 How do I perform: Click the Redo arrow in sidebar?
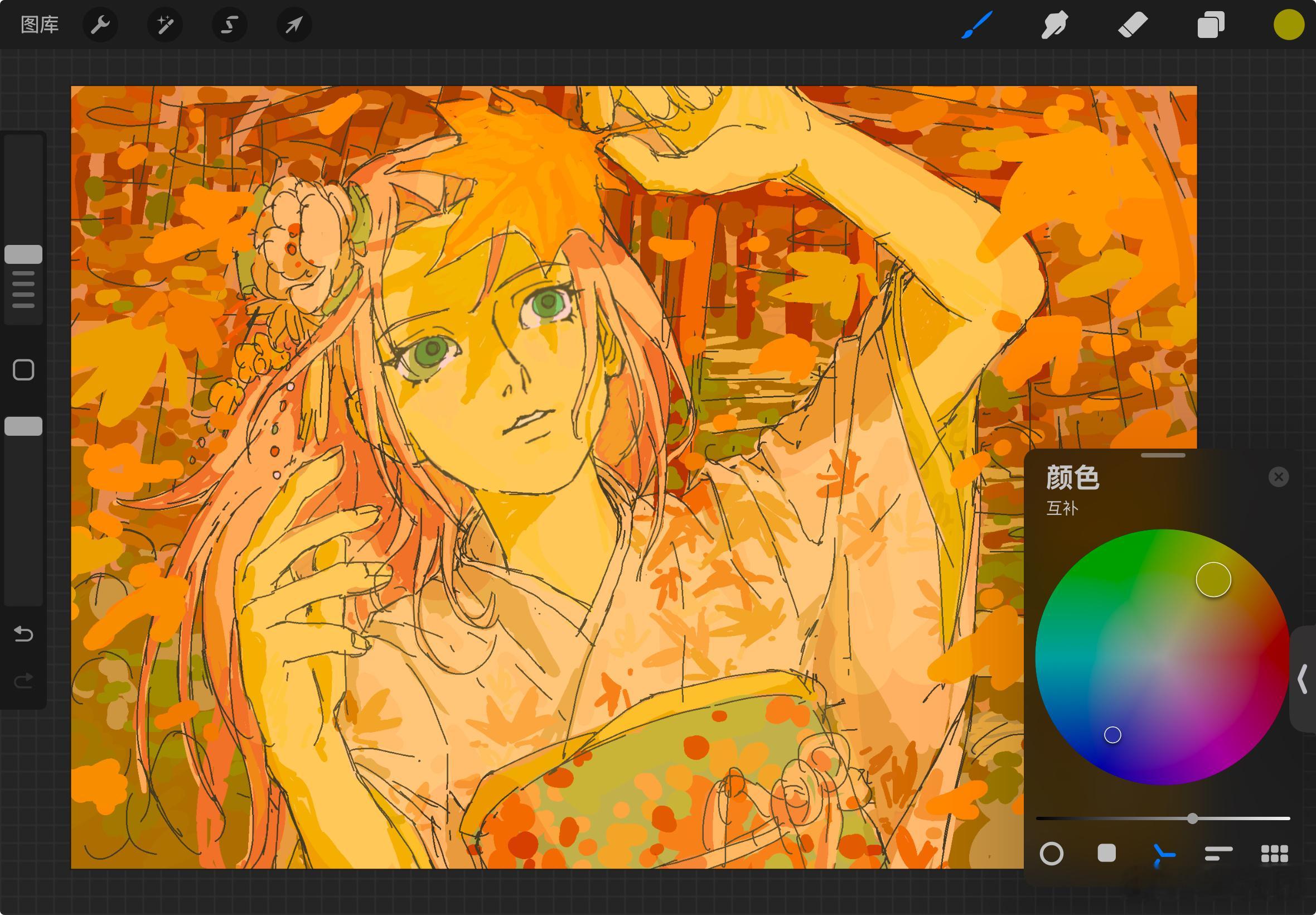[23, 681]
